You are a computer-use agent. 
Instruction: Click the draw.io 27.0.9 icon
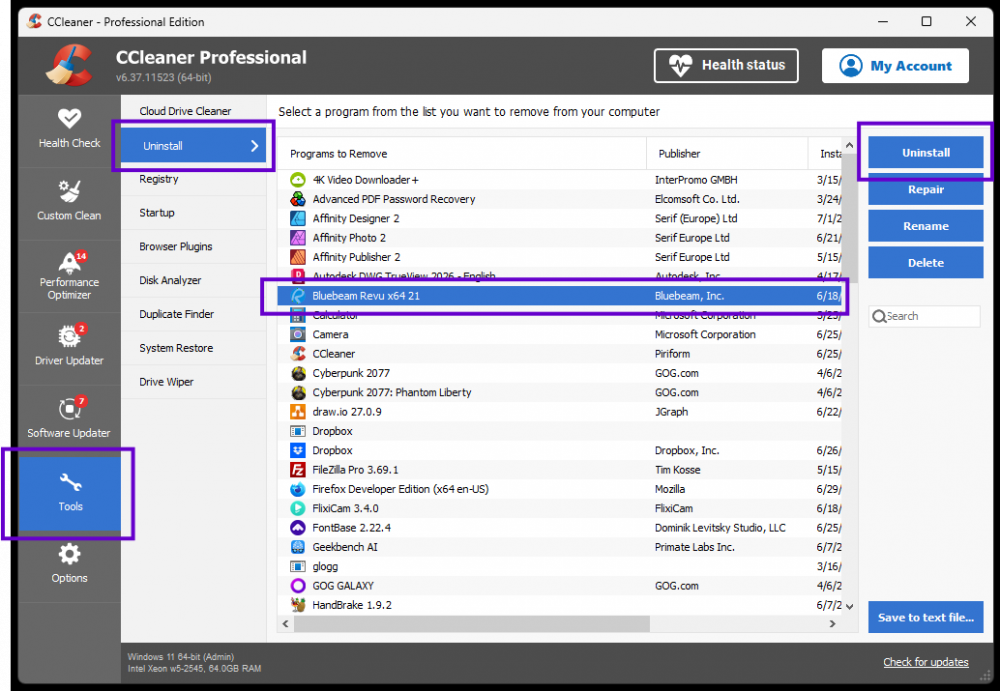tap(298, 412)
